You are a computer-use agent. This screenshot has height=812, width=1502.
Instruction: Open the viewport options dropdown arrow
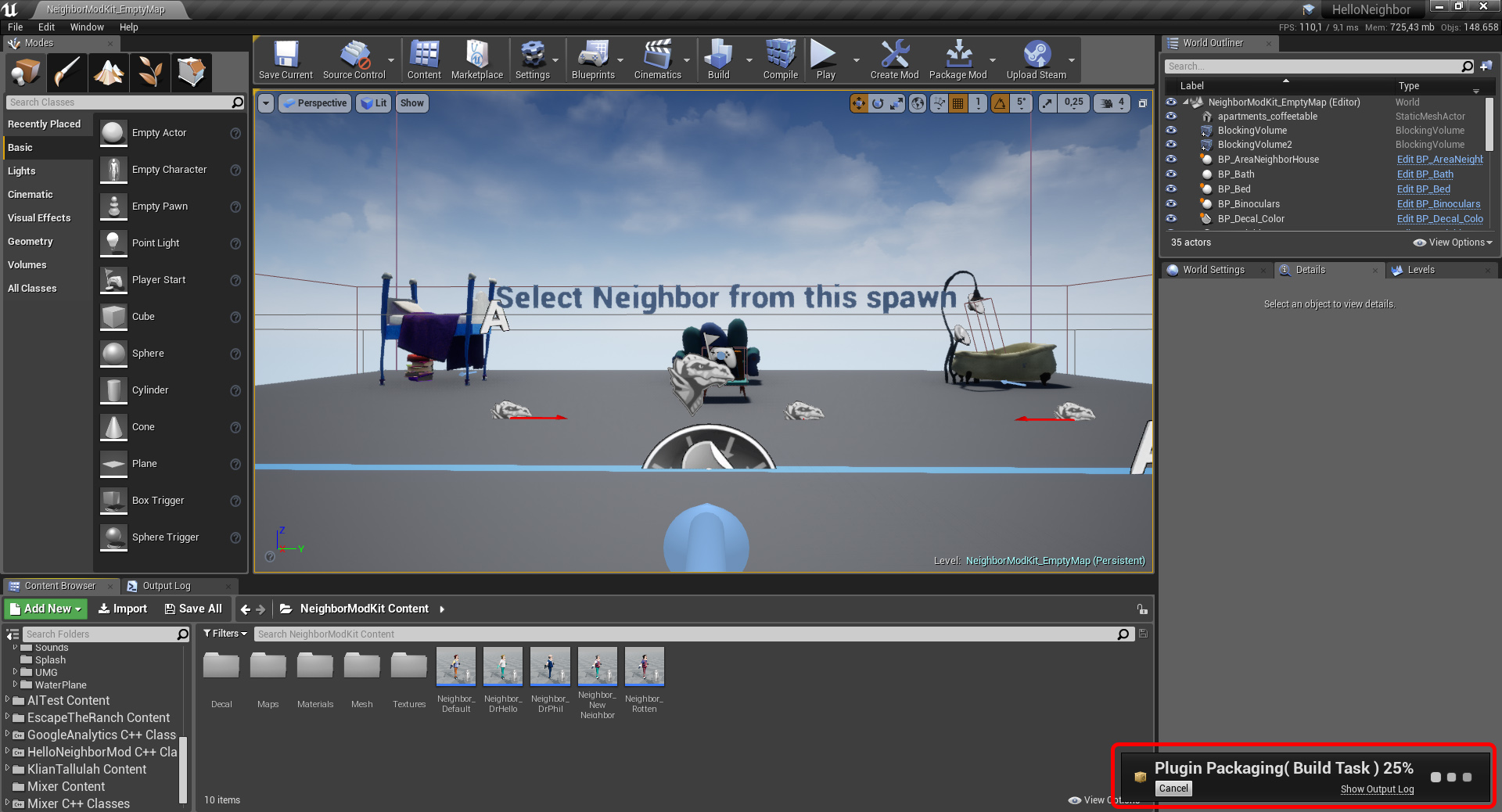pyautogui.click(x=266, y=103)
